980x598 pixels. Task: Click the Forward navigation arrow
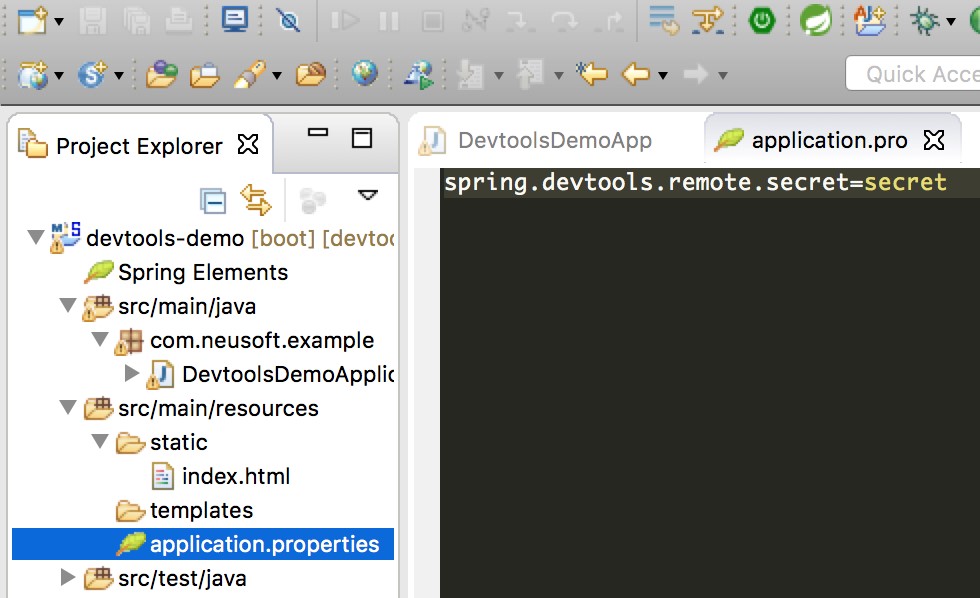coord(696,74)
